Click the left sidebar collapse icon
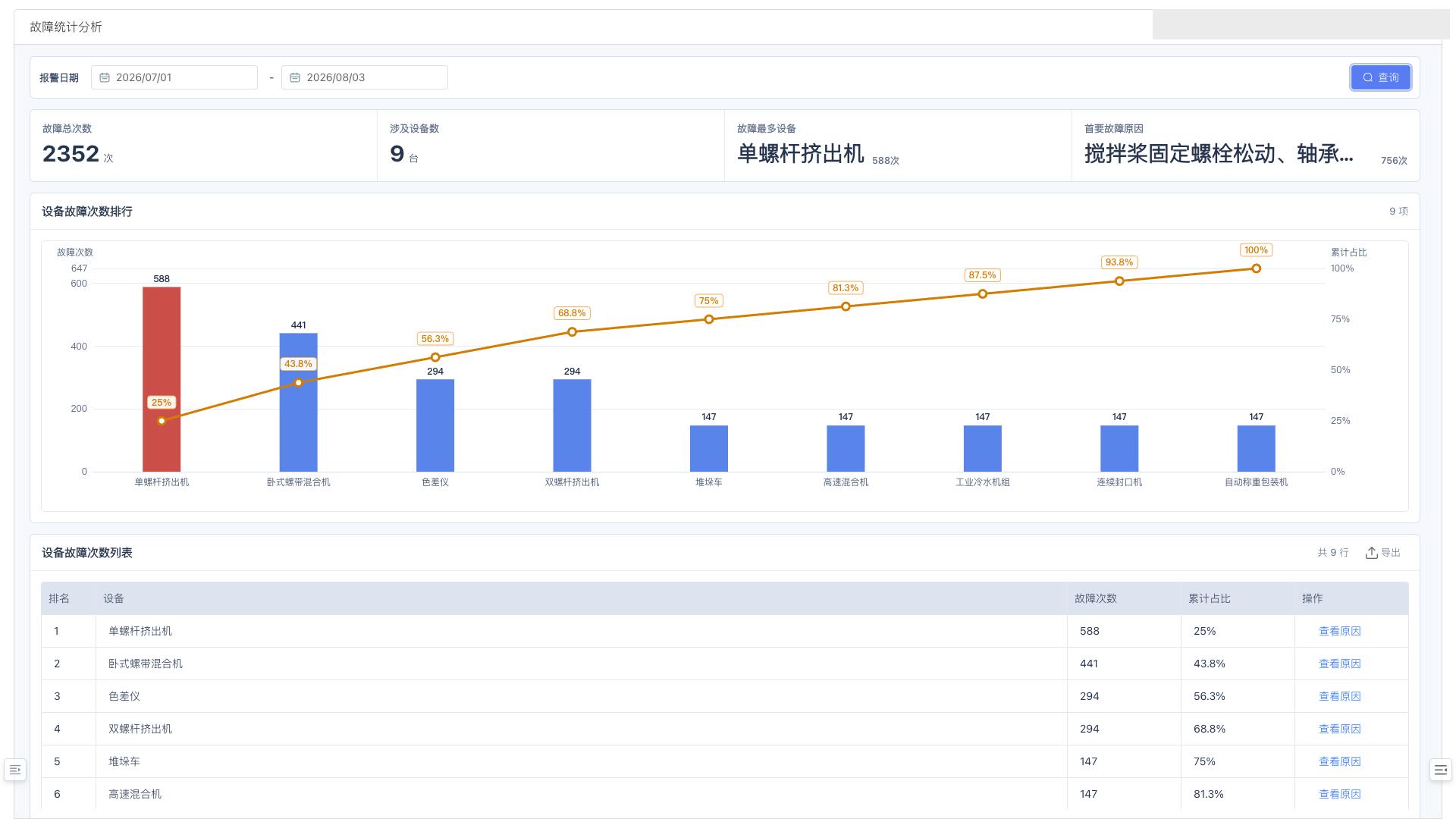This screenshot has width=1456, height=819. (x=15, y=770)
